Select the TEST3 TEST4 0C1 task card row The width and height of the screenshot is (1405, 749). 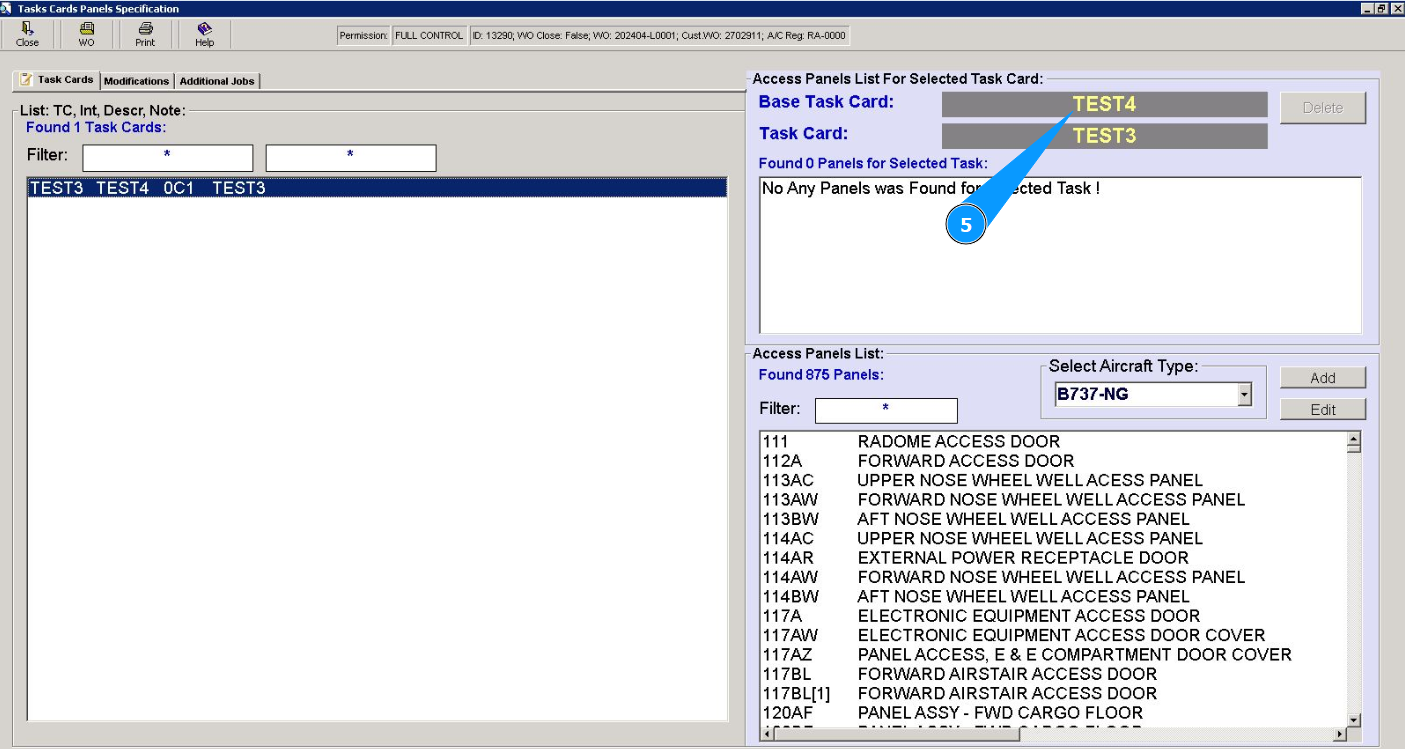377,188
